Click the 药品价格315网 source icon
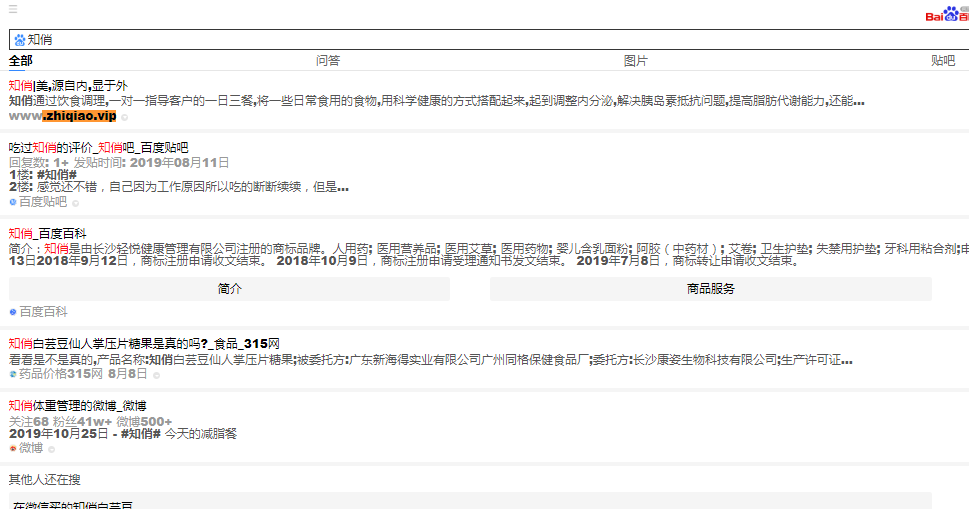Screen dimensions: 969x509 [12, 374]
